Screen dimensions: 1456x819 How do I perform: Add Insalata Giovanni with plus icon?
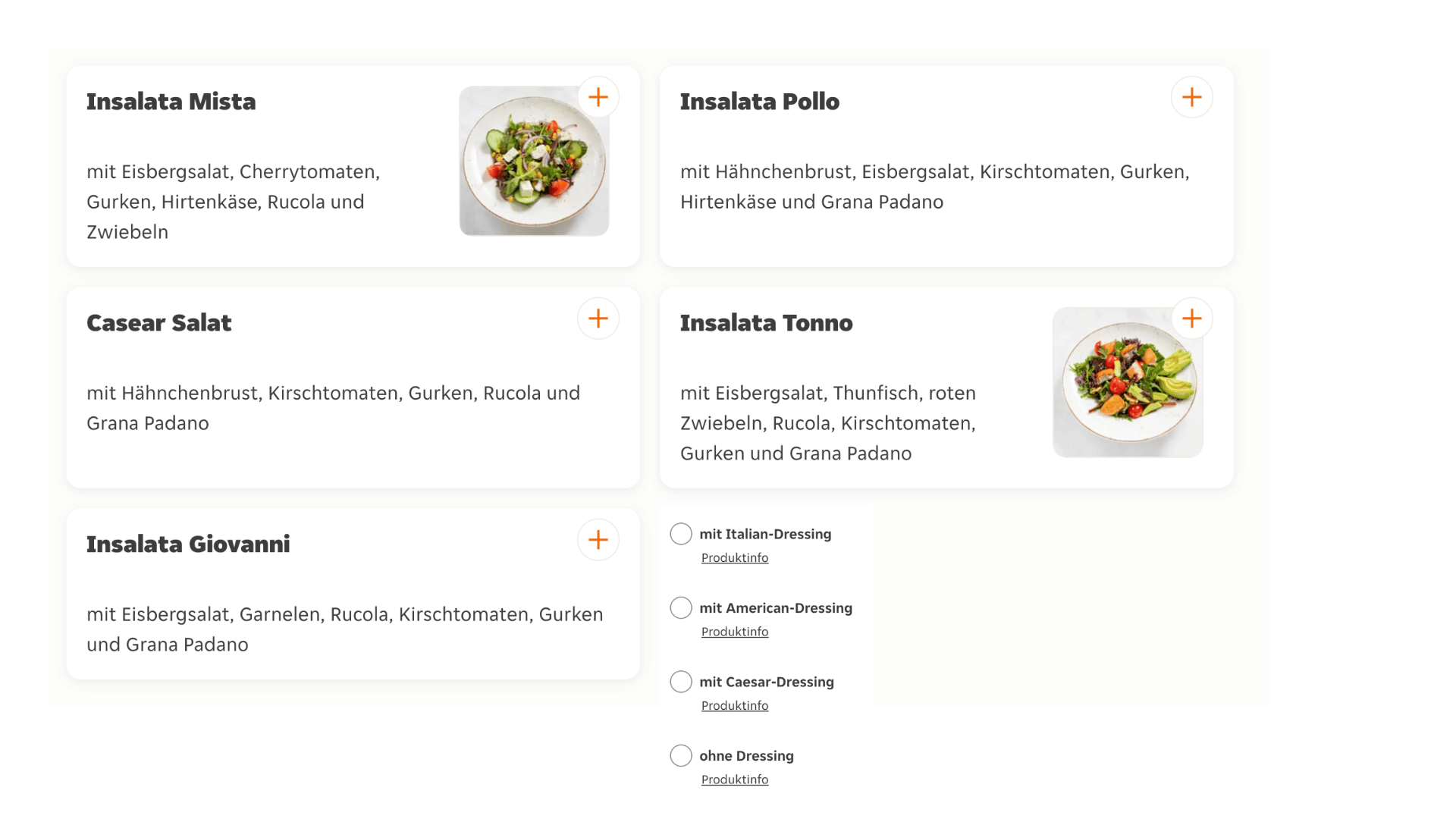click(x=598, y=540)
